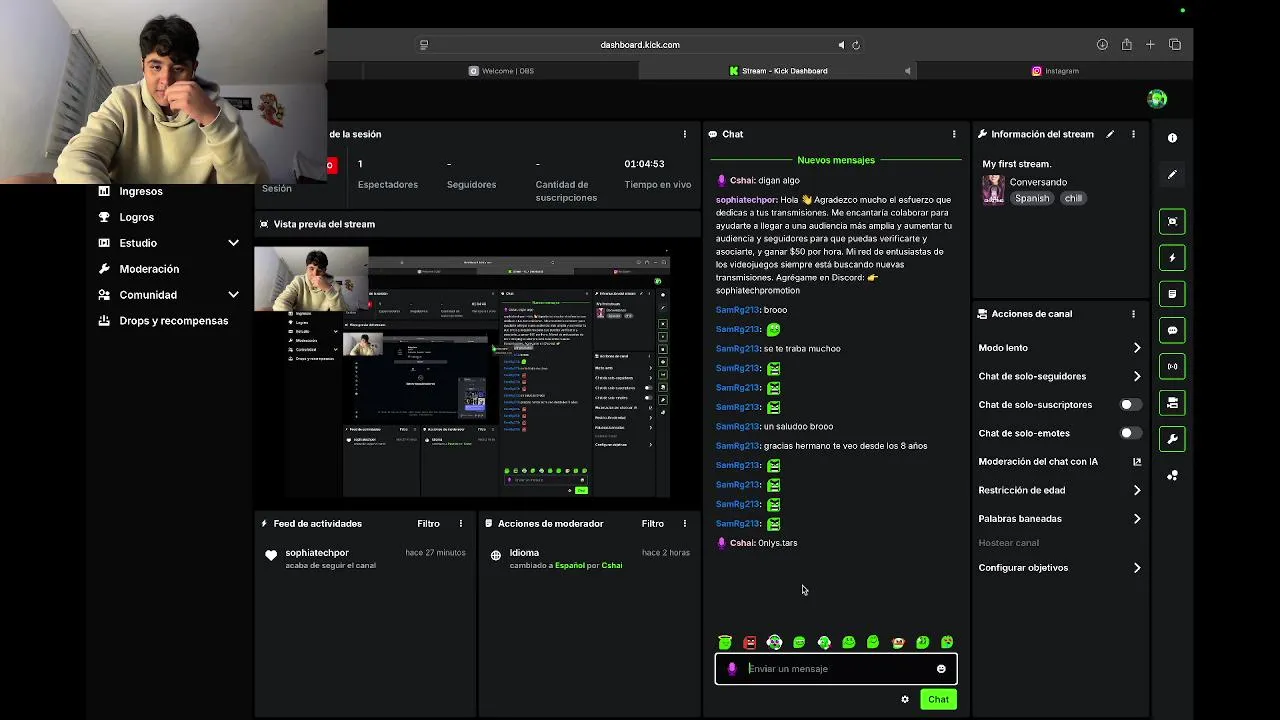Open the Chat panel three-dot menu

pyautogui.click(x=954, y=134)
